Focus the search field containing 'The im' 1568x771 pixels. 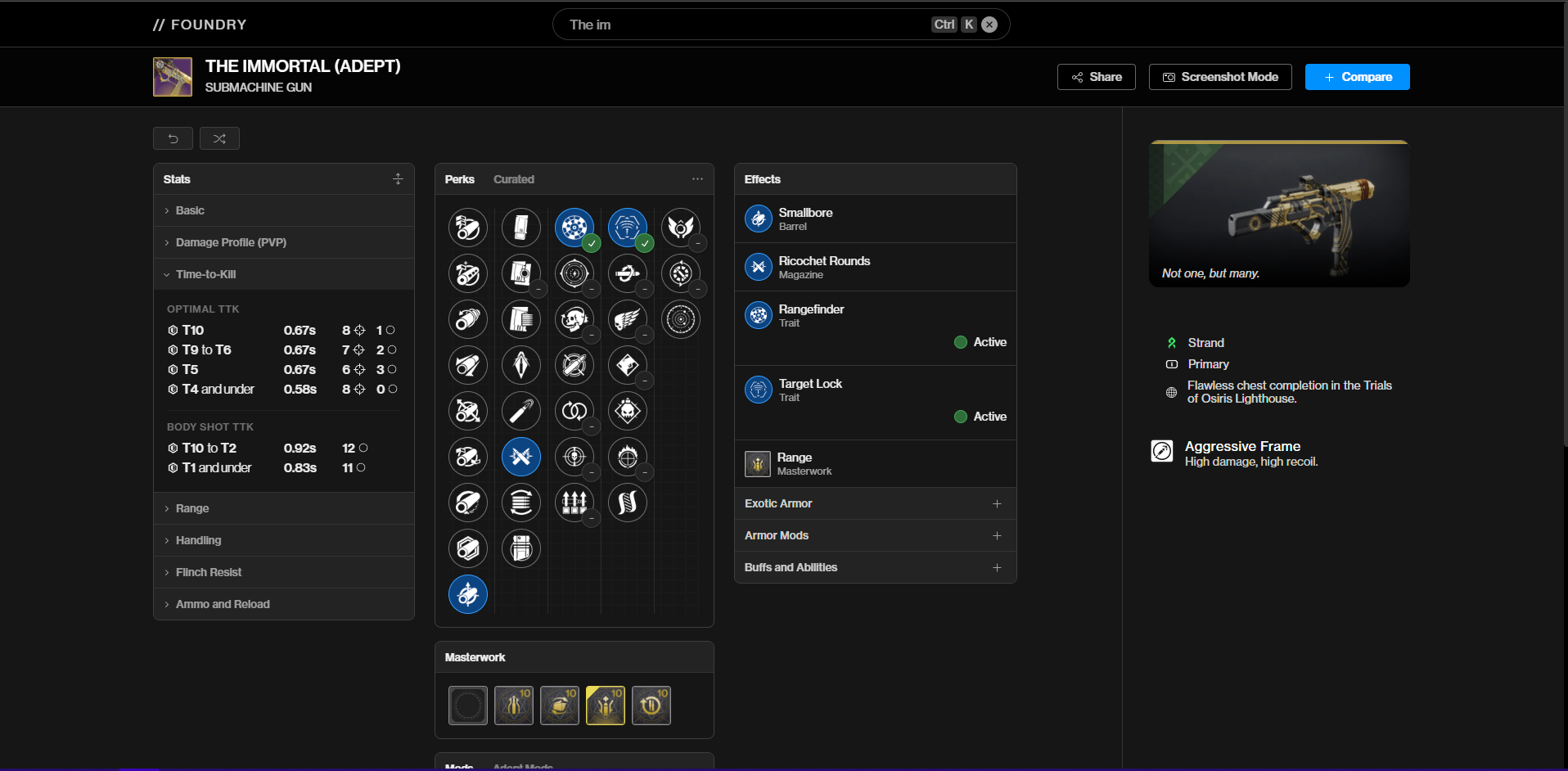click(782, 25)
